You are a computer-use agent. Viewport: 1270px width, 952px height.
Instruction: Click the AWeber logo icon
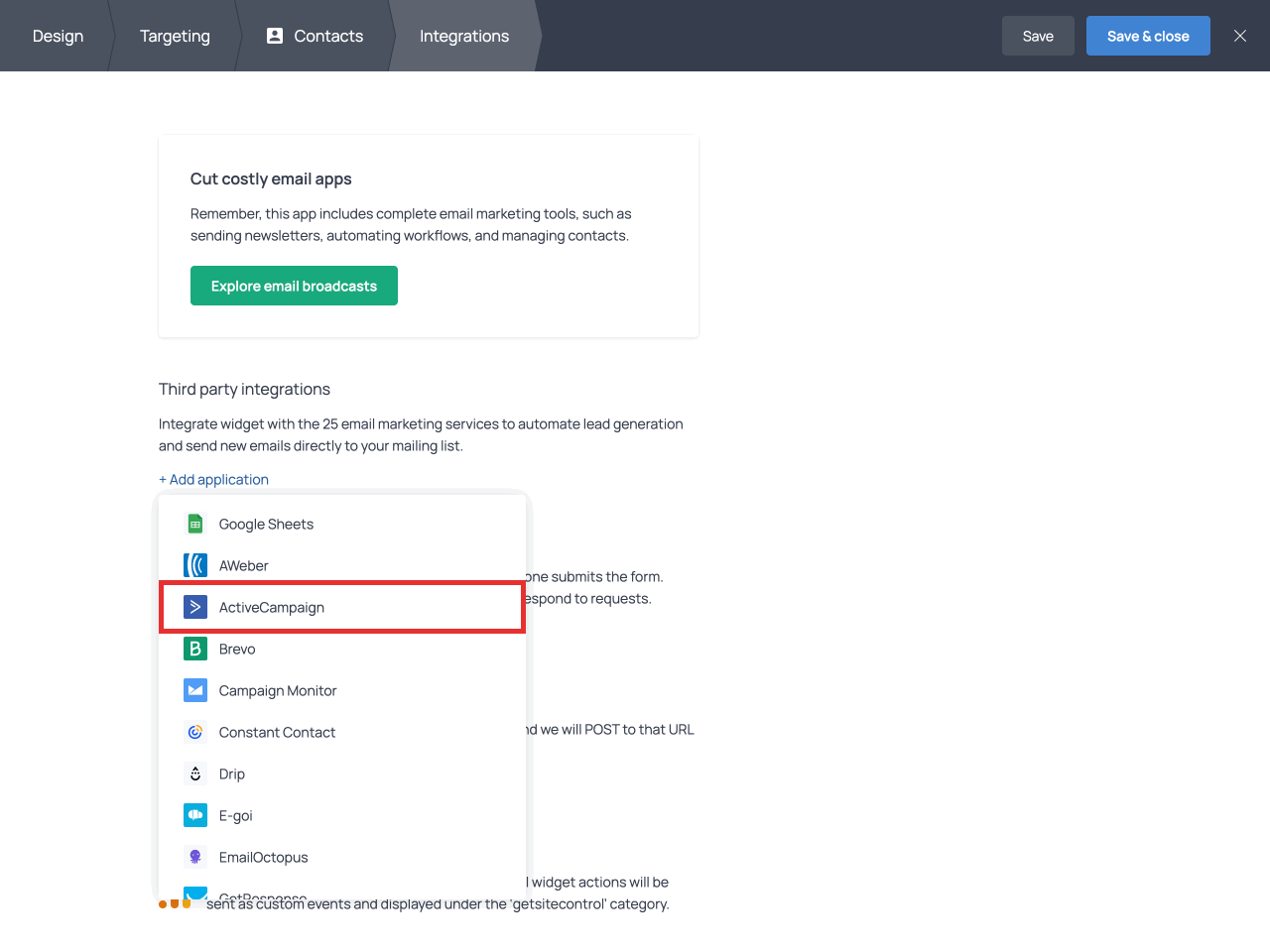pyautogui.click(x=195, y=565)
